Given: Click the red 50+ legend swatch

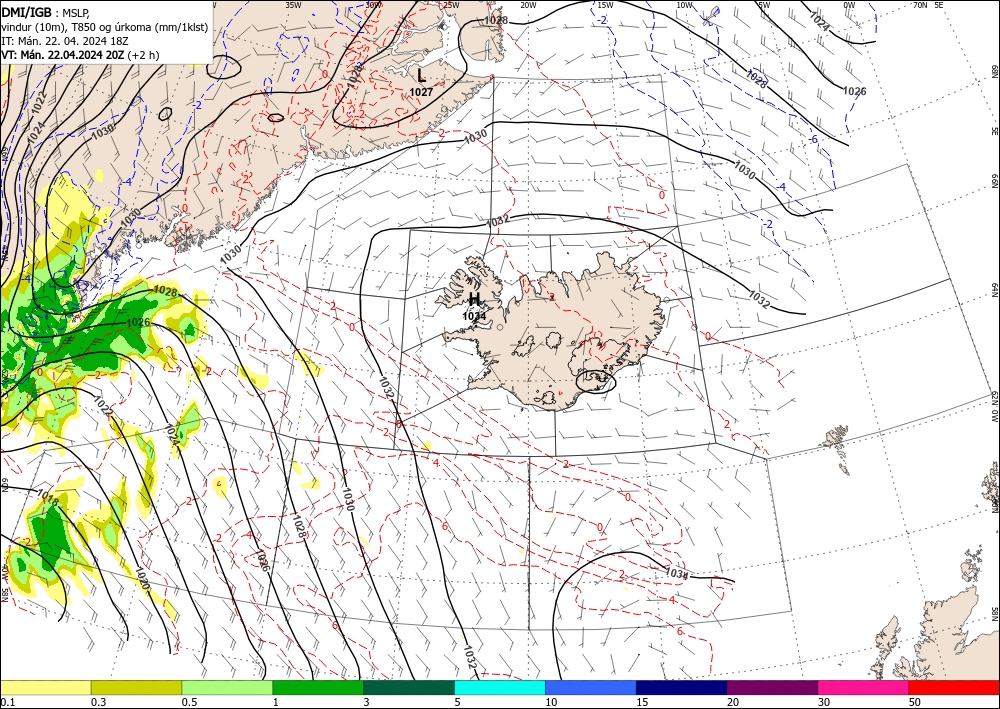Looking at the screenshot, I should coord(954,687).
